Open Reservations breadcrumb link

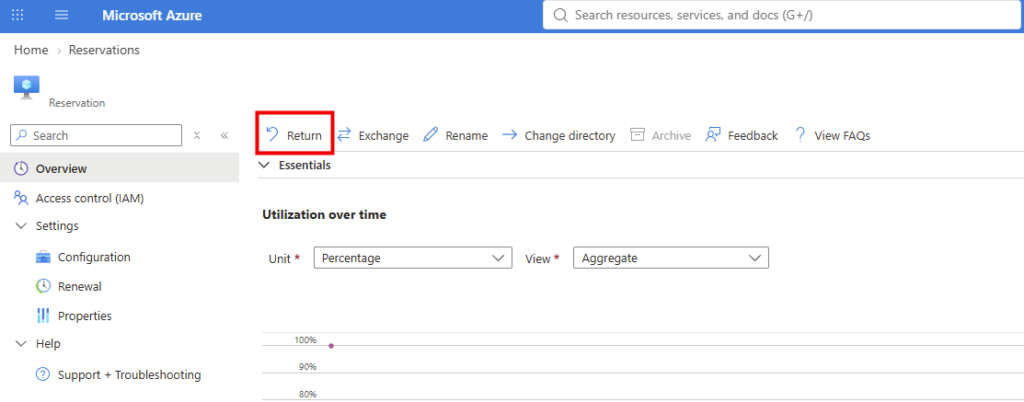[104, 50]
